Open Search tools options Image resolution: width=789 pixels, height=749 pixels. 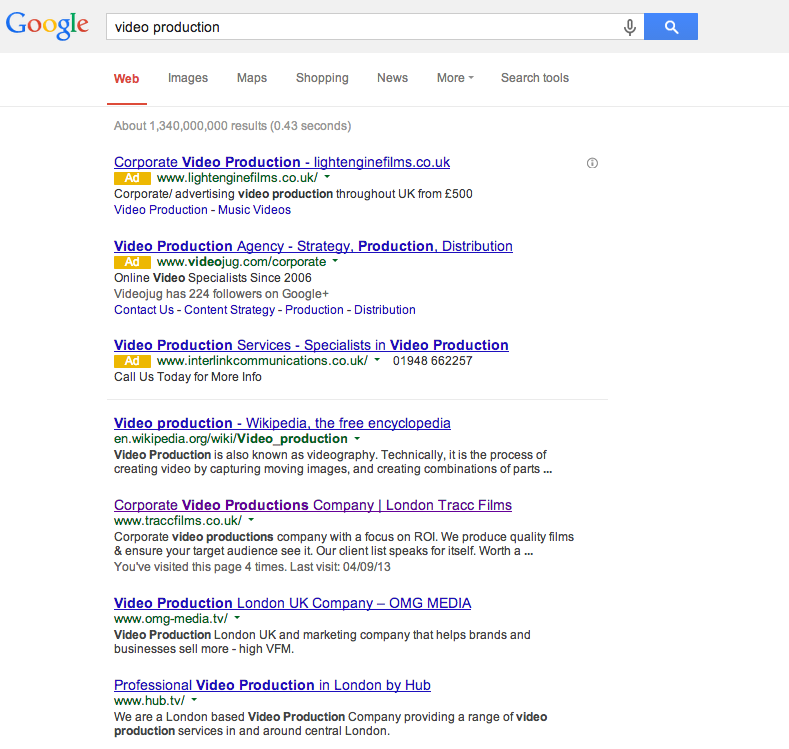534,78
